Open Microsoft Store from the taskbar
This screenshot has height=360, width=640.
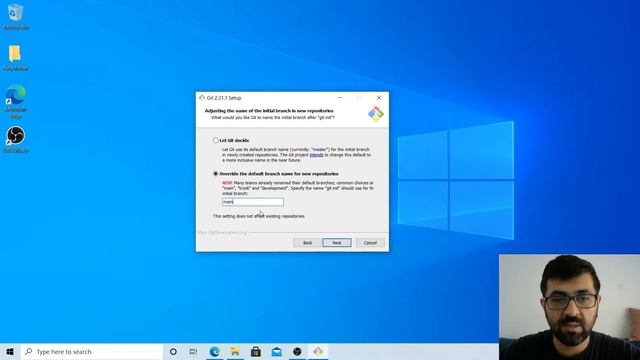point(256,351)
